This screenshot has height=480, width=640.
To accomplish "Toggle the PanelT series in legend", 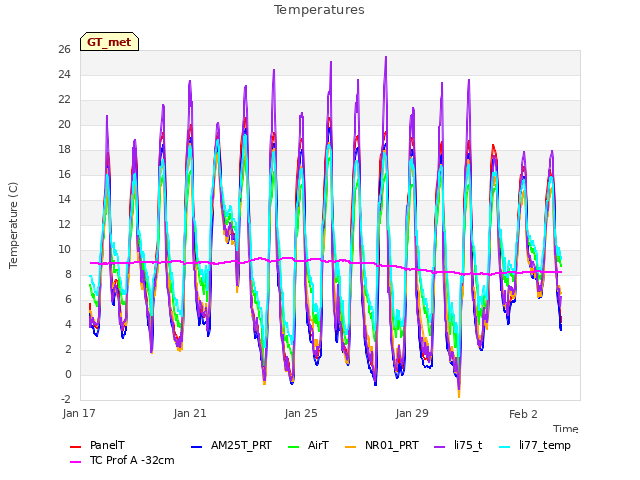I will coord(98,445).
